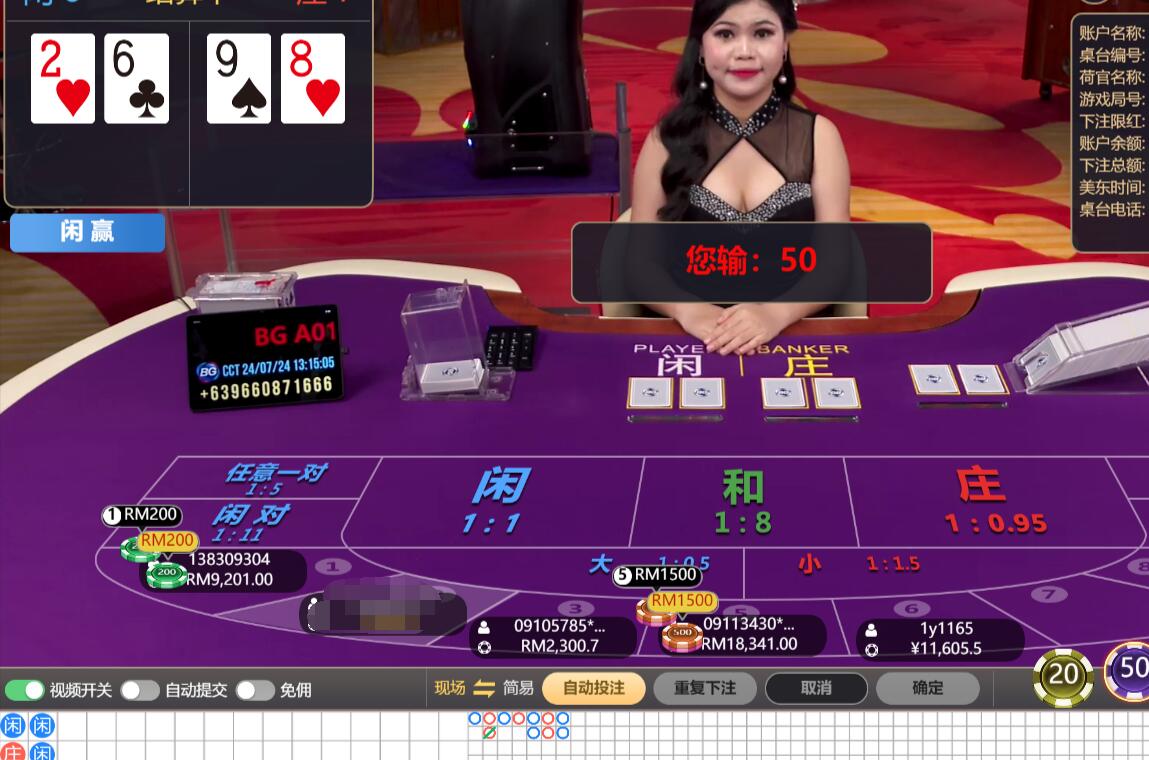Place a bet on 和 1:8 area
The image size is (1149, 760).
(x=742, y=501)
